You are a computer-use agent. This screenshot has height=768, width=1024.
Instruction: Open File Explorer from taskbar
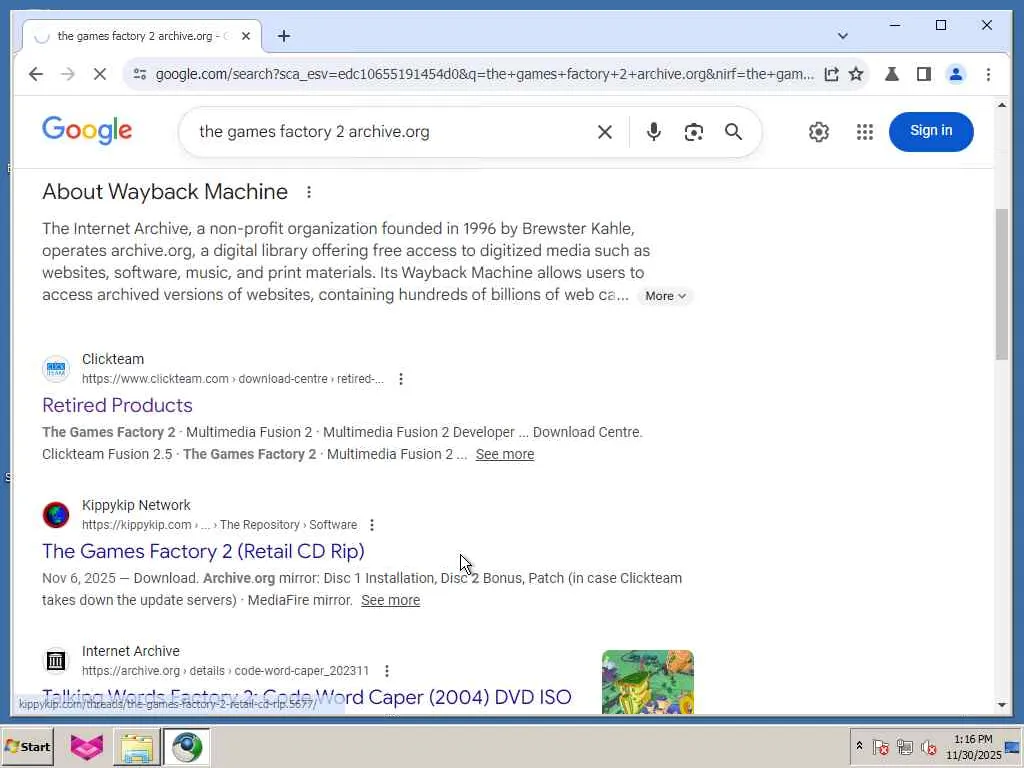tap(136, 747)
